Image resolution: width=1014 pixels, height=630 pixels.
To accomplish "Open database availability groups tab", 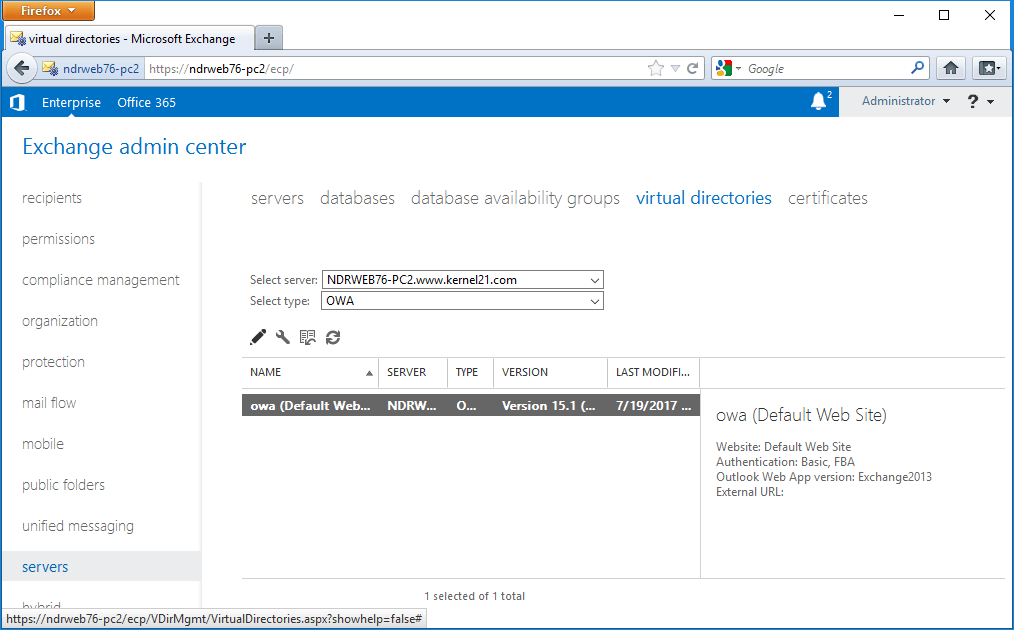I will coord(515,198).
